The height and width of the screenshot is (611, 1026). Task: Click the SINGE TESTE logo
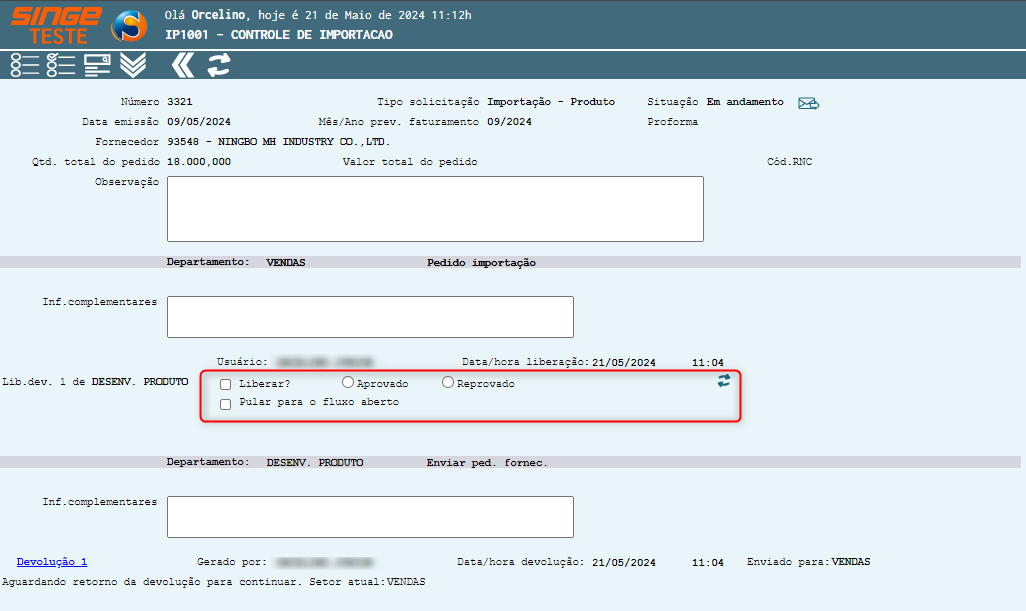pyautogui.click(x=56, y=25)
